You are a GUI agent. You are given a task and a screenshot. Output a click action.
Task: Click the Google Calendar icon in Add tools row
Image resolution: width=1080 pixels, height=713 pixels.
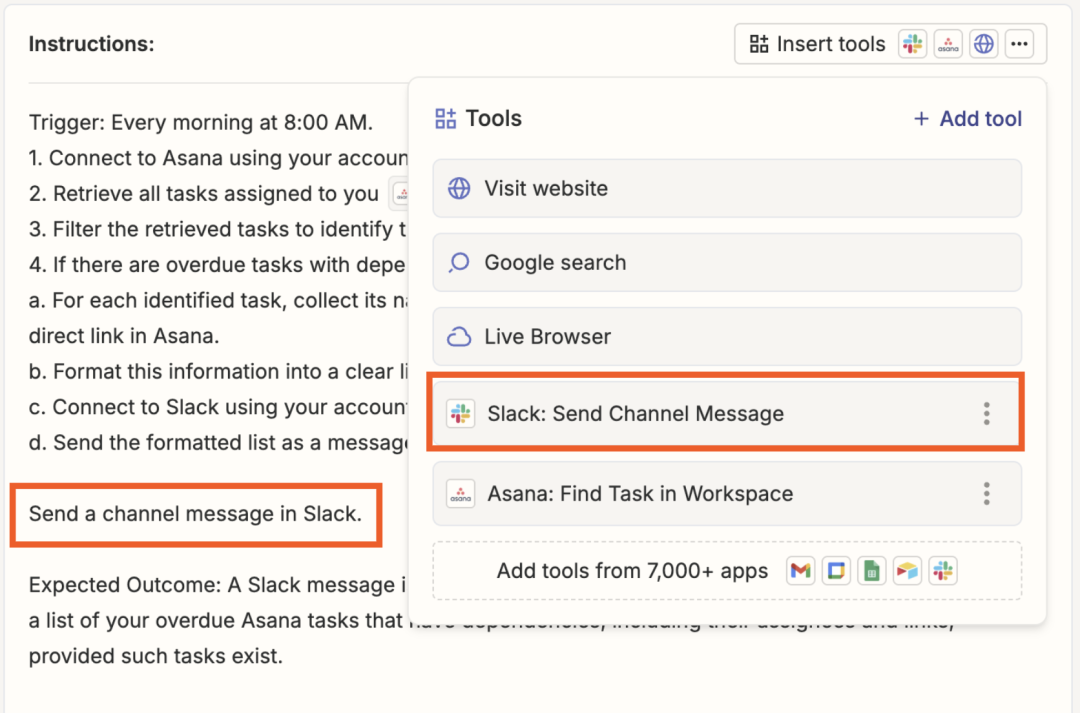[x=836, y=571]
